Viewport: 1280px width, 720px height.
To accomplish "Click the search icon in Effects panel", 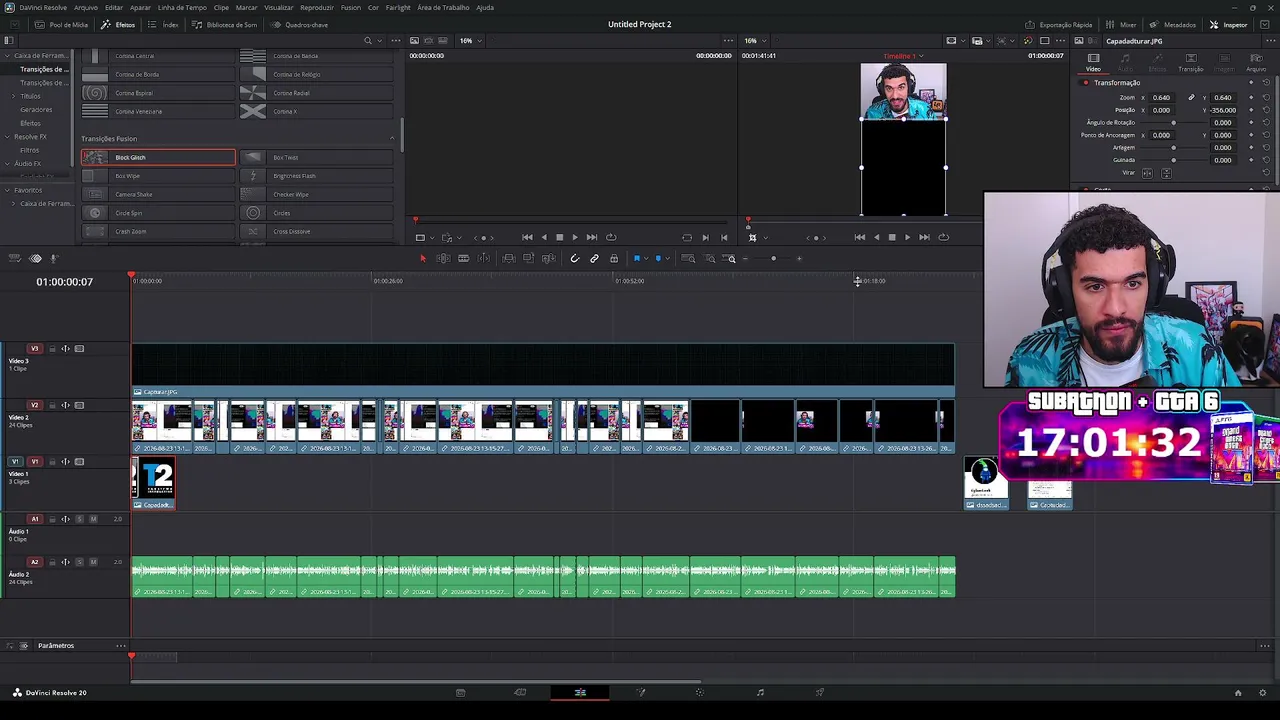I will pyautogui.click(x=367, y=41).
